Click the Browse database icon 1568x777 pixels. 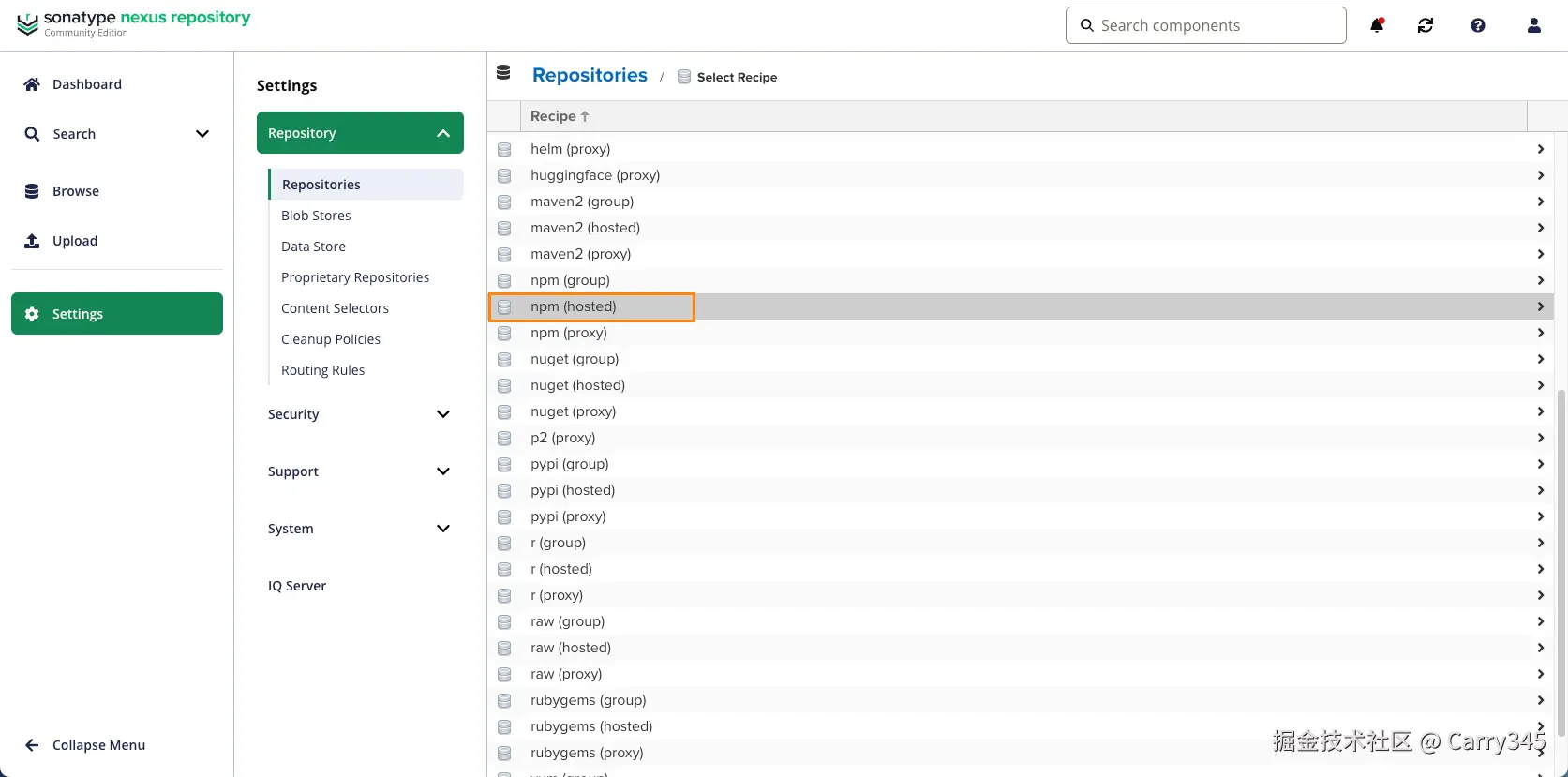(32, 191)
